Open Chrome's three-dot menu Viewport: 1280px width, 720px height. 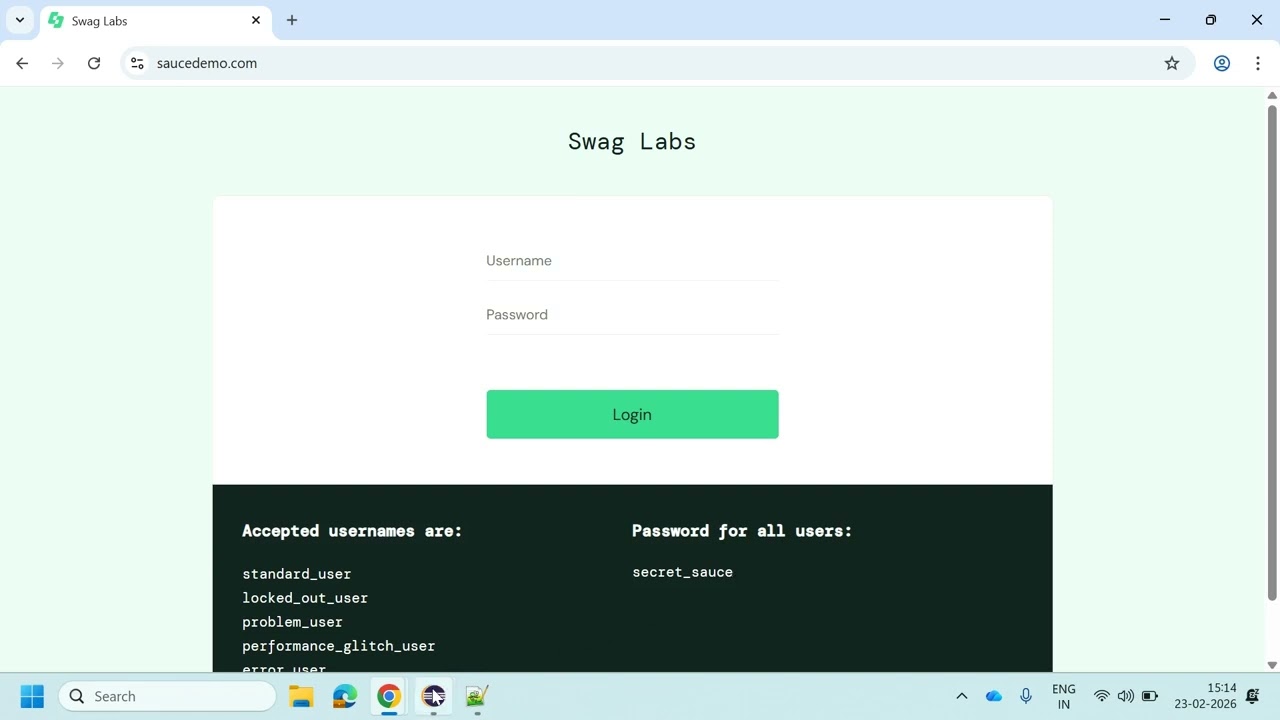click(1258, 63)
